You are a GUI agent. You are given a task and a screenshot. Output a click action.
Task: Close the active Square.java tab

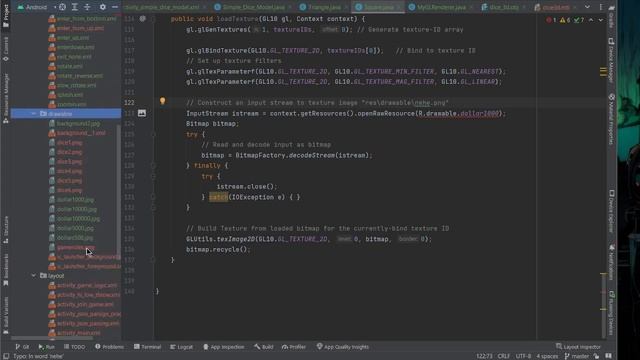398,7
